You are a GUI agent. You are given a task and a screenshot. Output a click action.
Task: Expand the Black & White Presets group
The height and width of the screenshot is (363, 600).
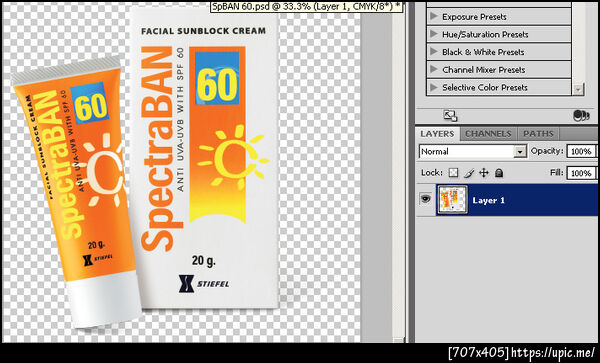click(434, 52)
